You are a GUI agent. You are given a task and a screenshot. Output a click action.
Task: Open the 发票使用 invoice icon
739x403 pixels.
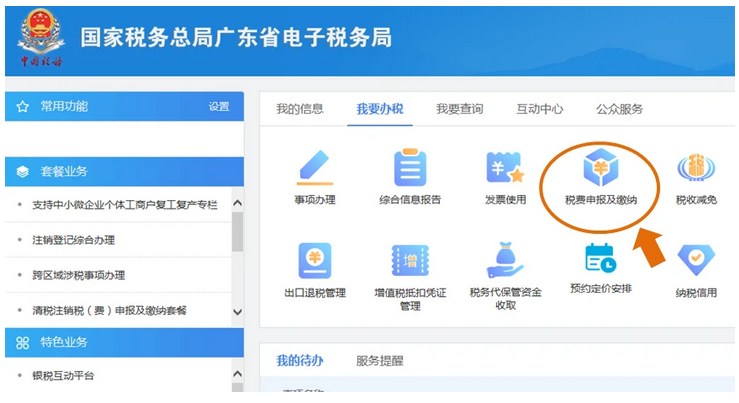505,167
